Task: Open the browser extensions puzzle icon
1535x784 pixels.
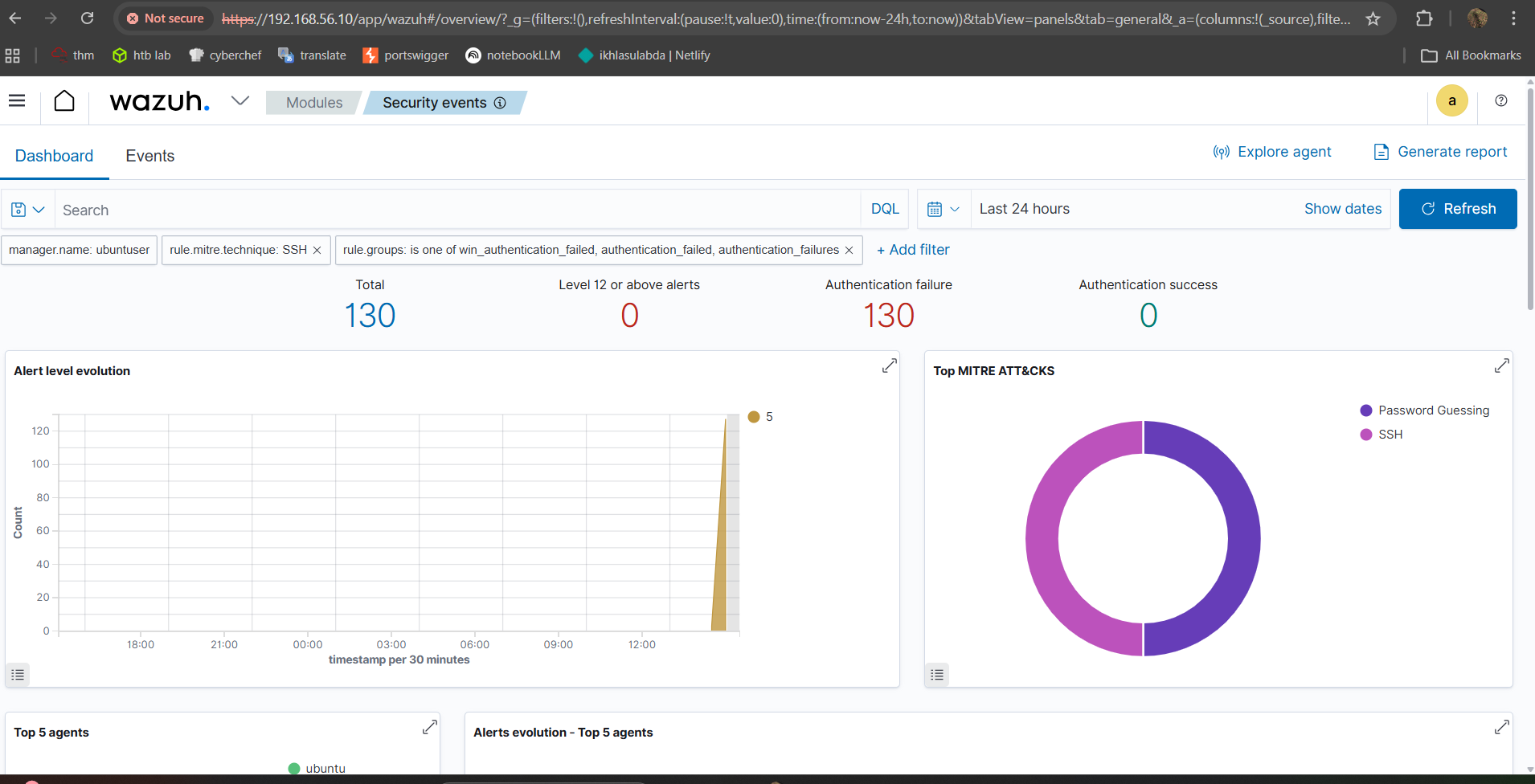Action: [x=1424, y=18]
